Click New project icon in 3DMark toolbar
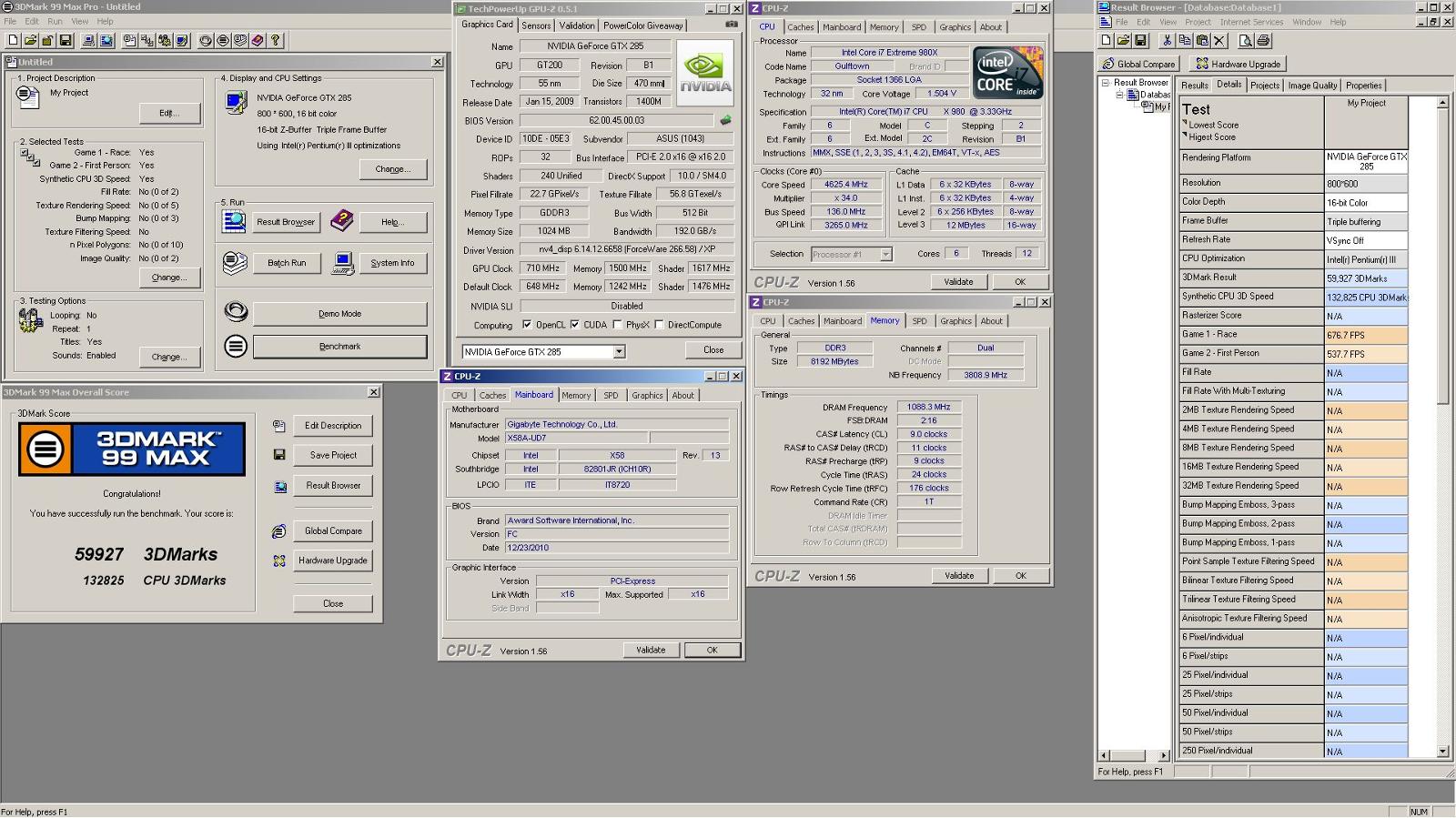 tap(13, 40)
